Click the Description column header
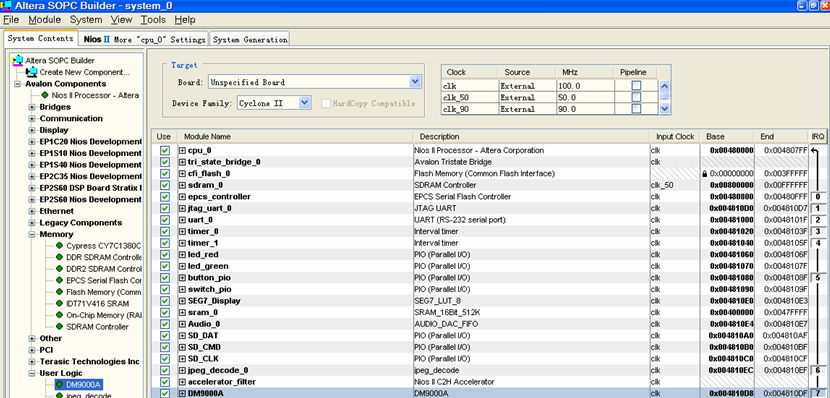 coord(531,137)
